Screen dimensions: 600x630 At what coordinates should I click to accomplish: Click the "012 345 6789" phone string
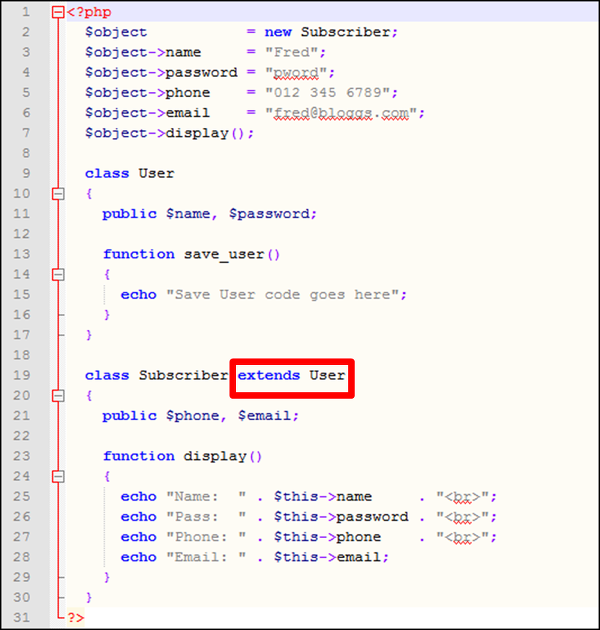coord(328,93)
